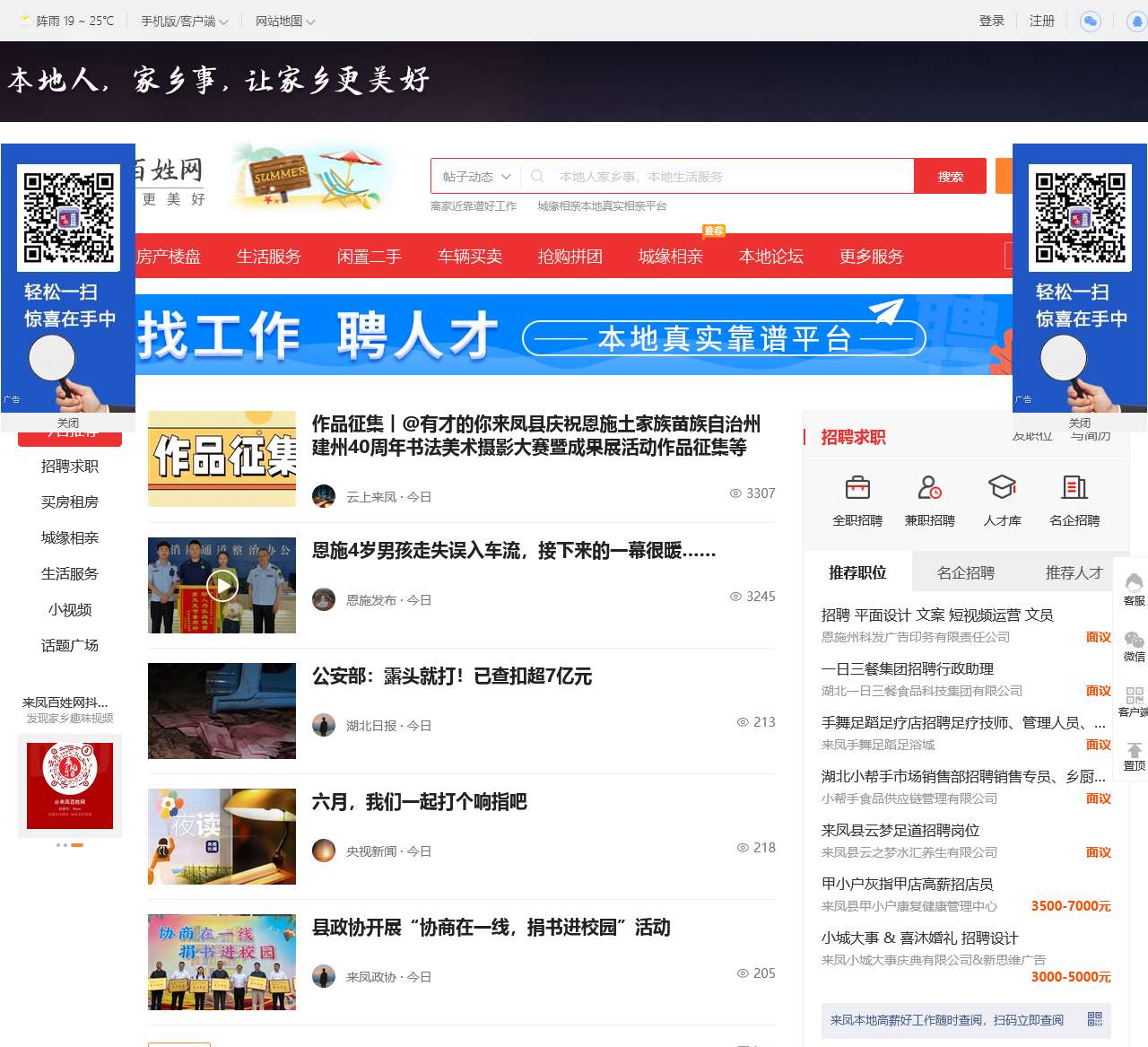Switch to the 推荐人才 tab
This screenshot has height=1047, width=1148.
[1073, 571]
